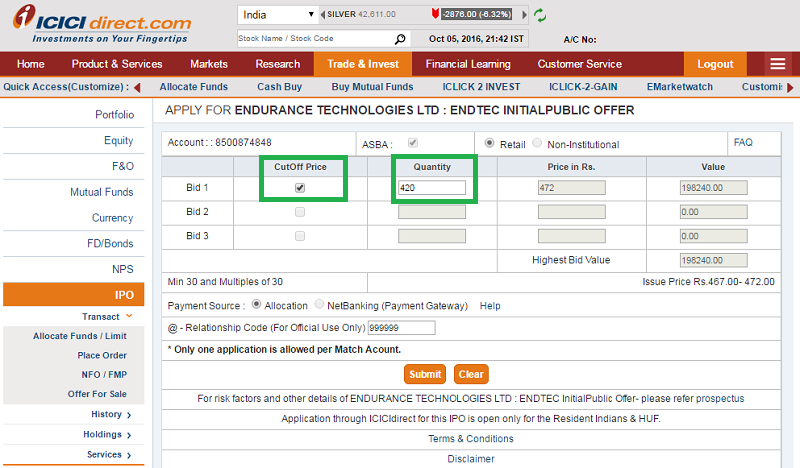Show the previous ticker item

coord(322,15)
